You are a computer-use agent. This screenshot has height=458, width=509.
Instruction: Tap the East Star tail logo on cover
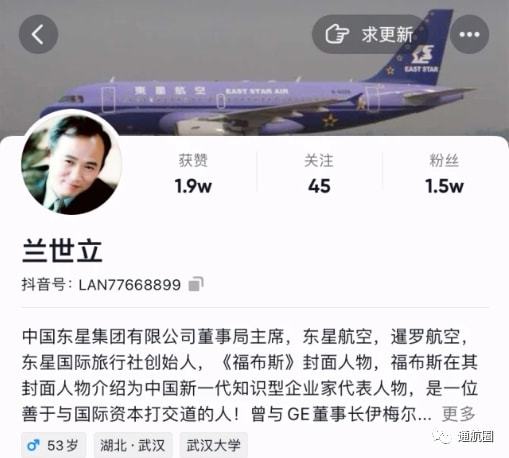coord(422,59)
